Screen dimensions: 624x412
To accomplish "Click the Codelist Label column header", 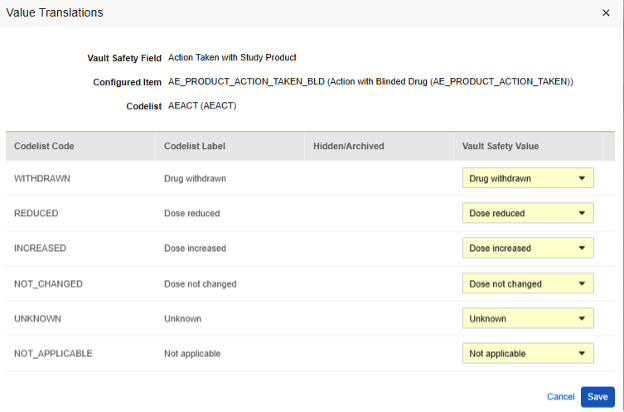I will (195, 146).
